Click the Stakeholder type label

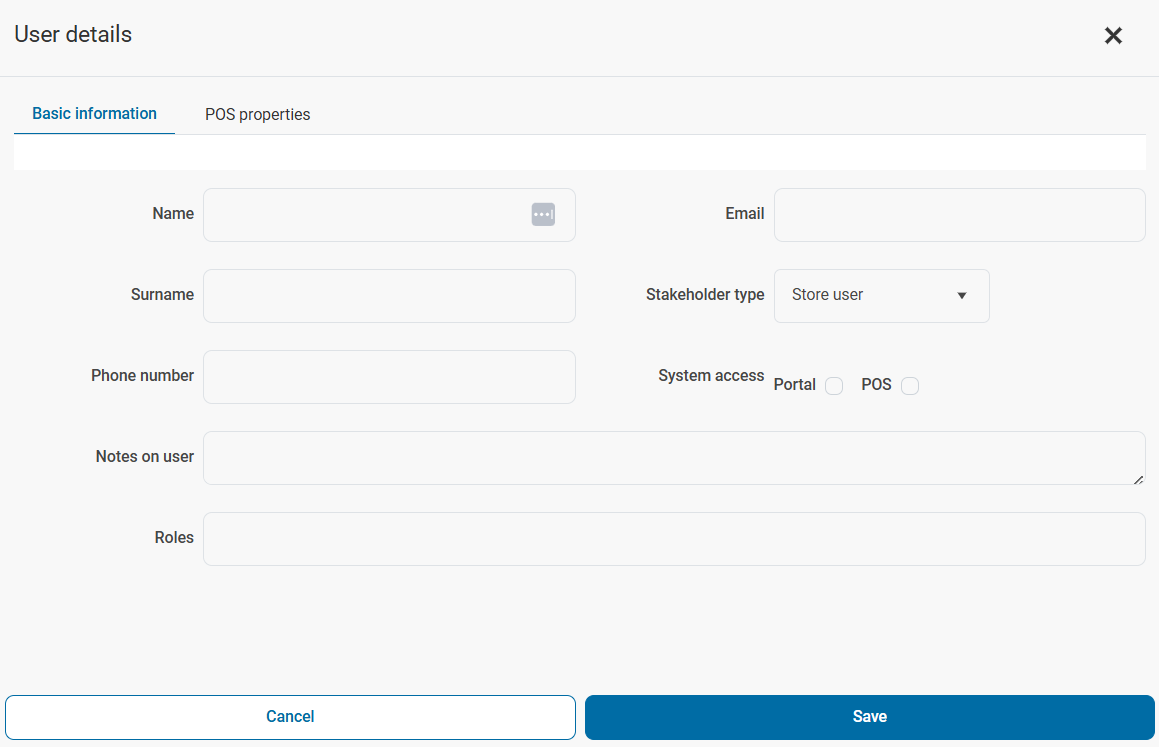pyautogui.click(x=705, y=295)
